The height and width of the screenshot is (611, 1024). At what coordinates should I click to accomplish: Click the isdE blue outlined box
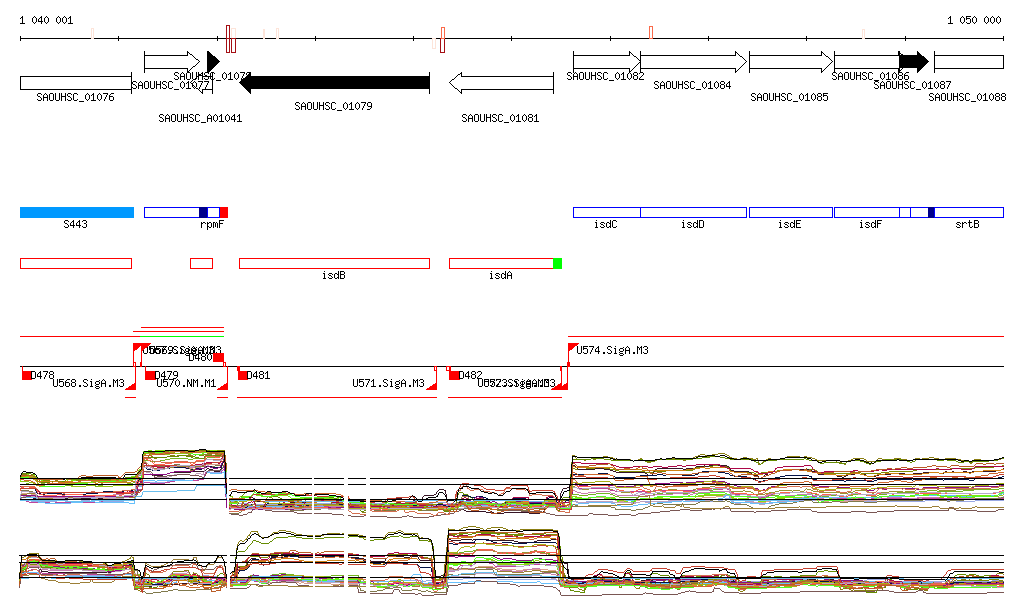(791, 212)
